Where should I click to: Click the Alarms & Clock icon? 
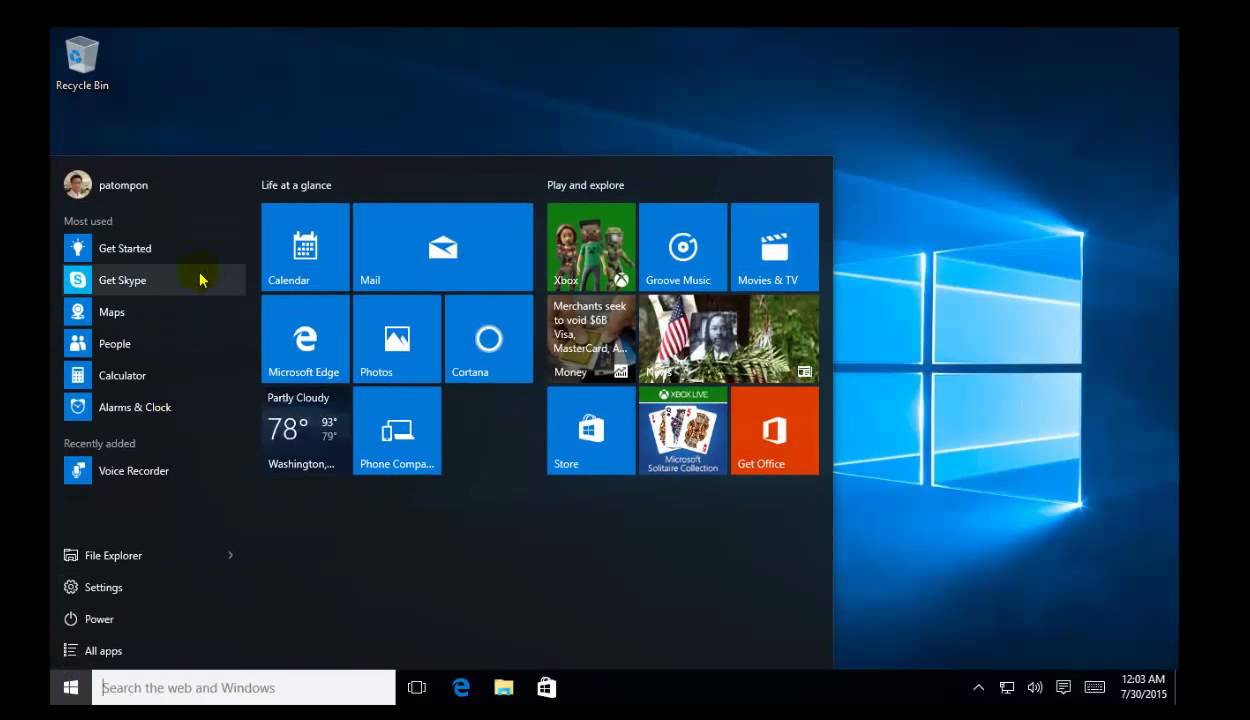tap(78, 407)
